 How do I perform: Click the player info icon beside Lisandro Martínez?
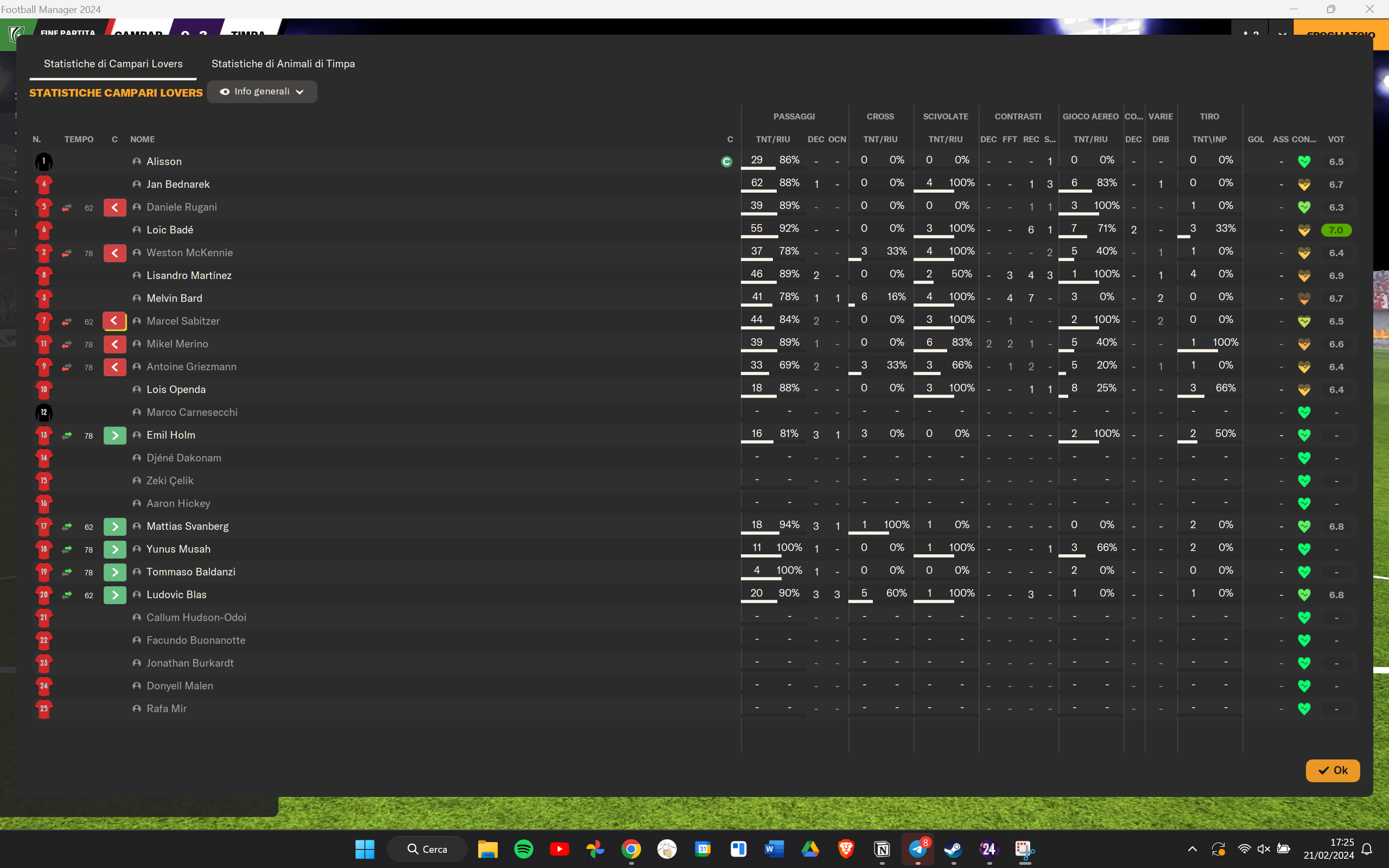point(137,276)
